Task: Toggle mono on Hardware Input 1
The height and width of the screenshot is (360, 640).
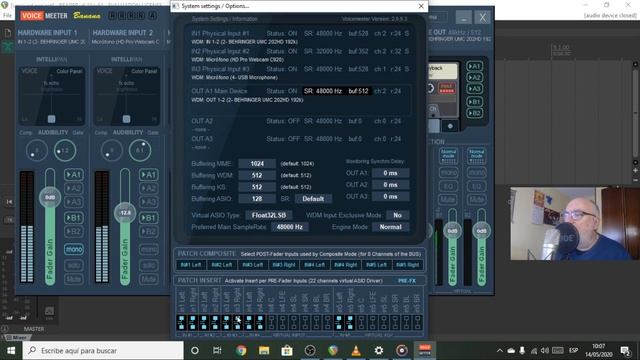Action: tap(73, 249)
